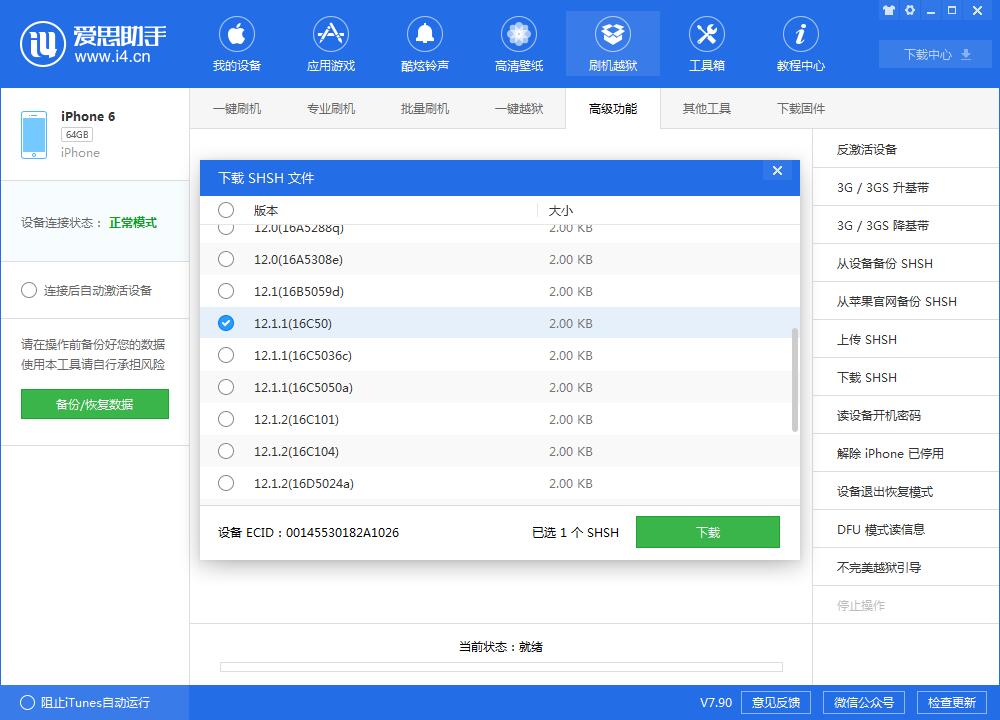Open the 我的设备 Apple icon
Viewport: 1000px width, 720px height.
(x=236, y=35)
